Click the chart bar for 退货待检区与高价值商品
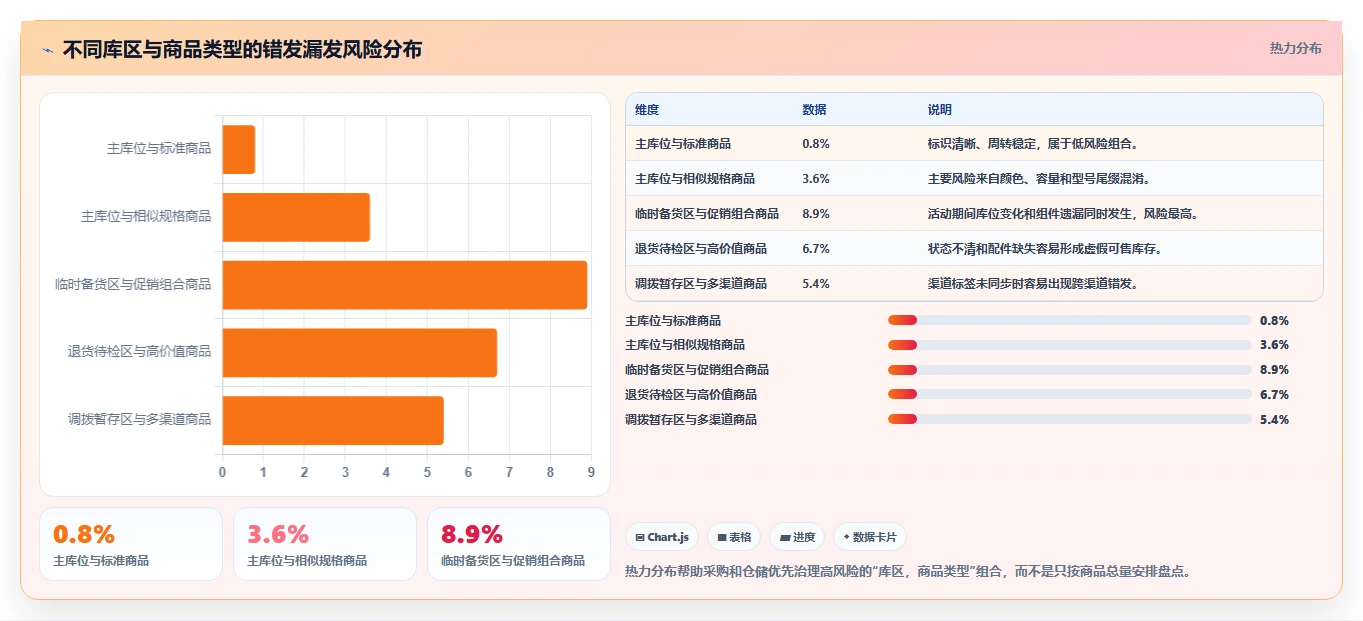This screenshot has width=1363, height=621. (360, 353)
